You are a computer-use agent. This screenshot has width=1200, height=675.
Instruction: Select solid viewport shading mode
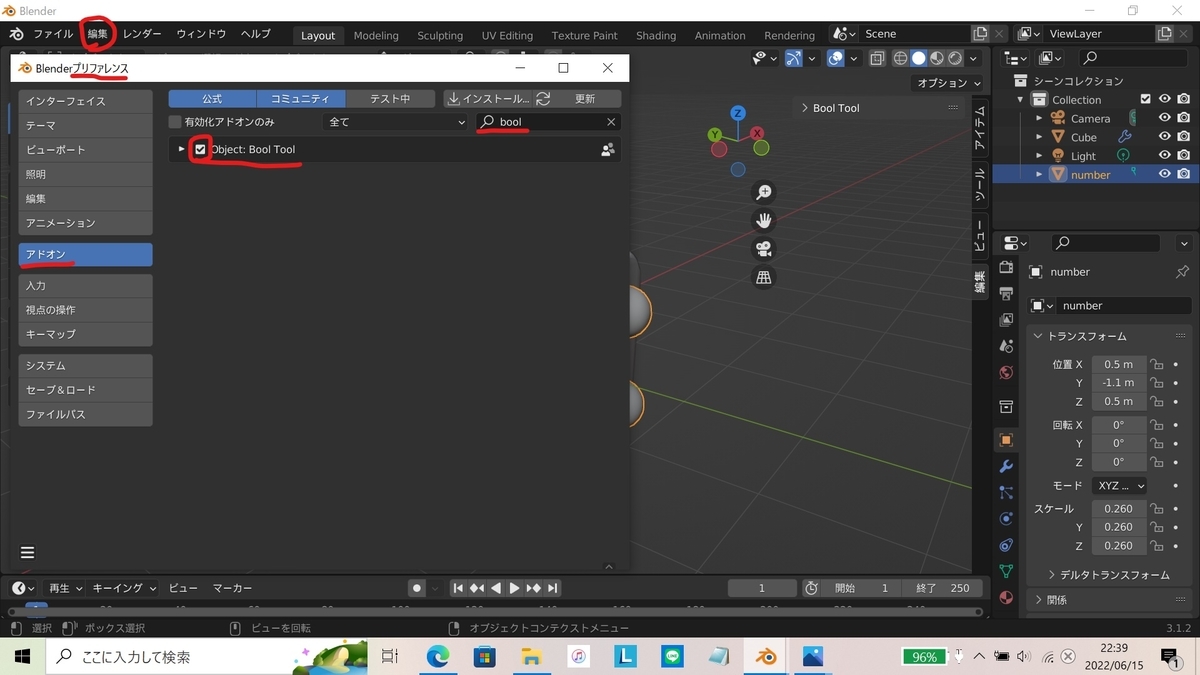(x=919, y=58)
